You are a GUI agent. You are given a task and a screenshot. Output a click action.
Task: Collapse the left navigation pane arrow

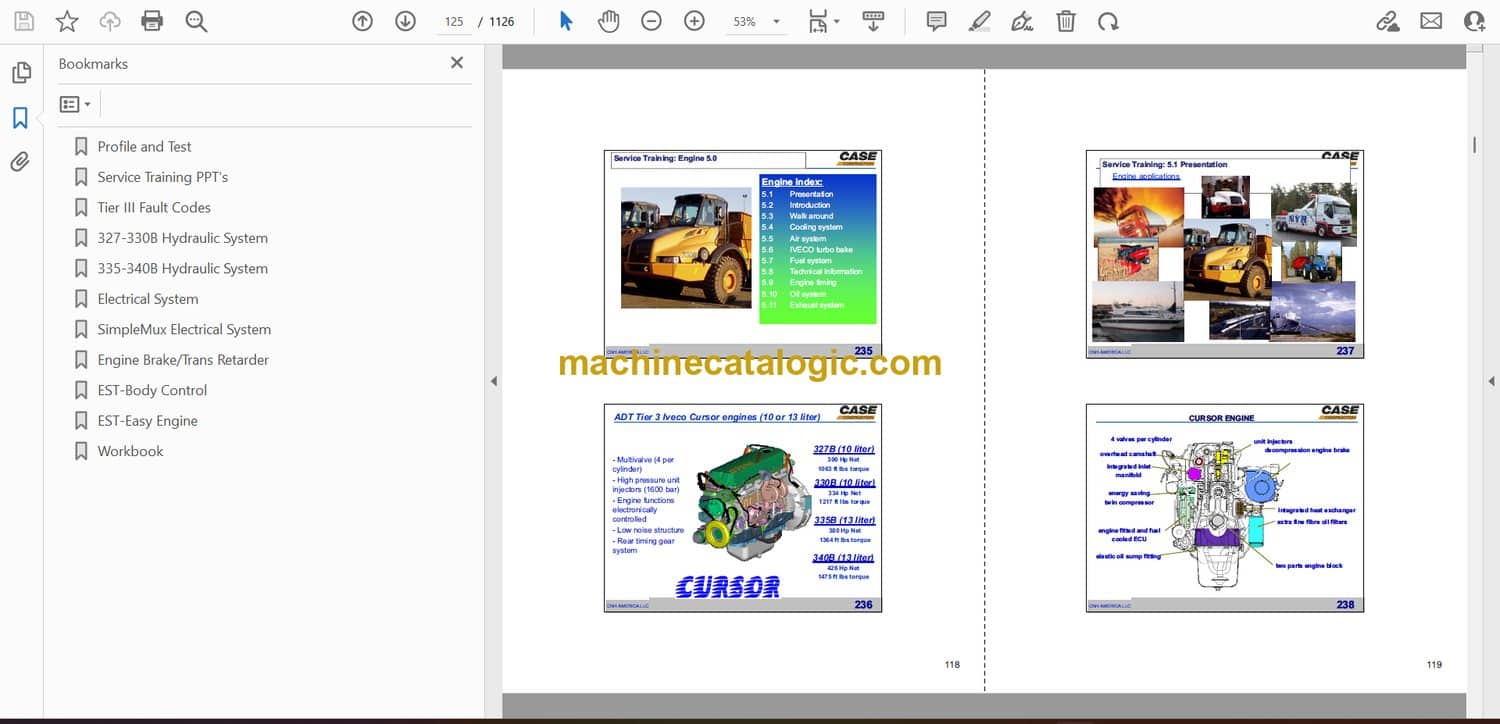tap(492, 381)
